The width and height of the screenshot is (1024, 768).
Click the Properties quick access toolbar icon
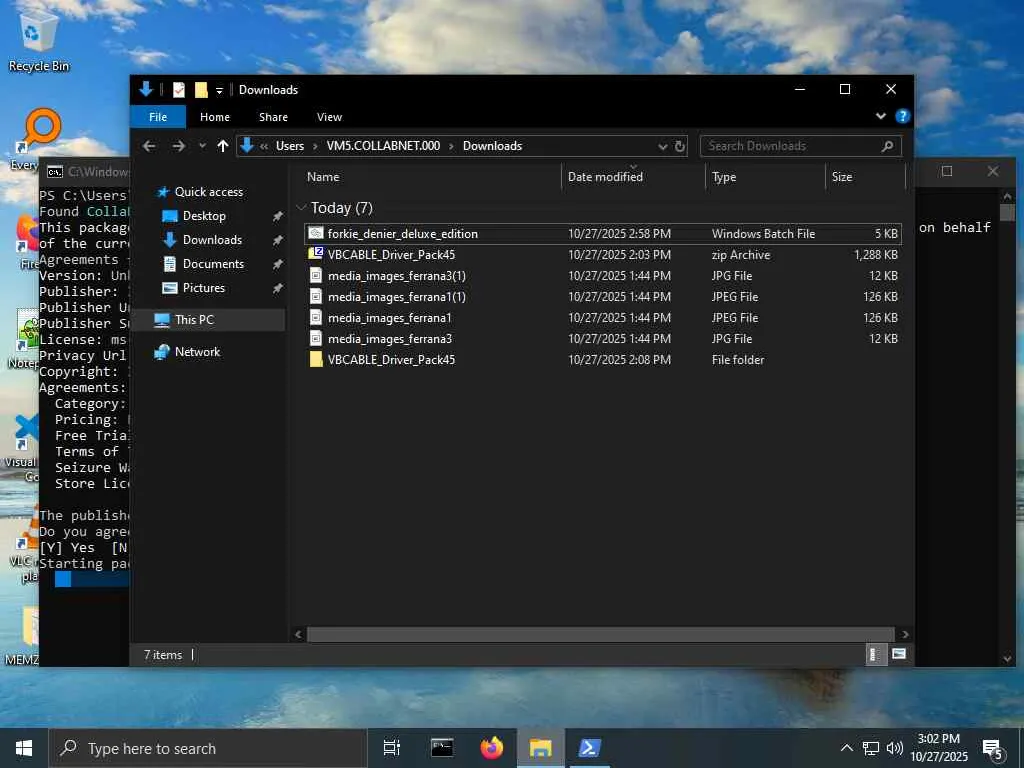coord(178,89)
